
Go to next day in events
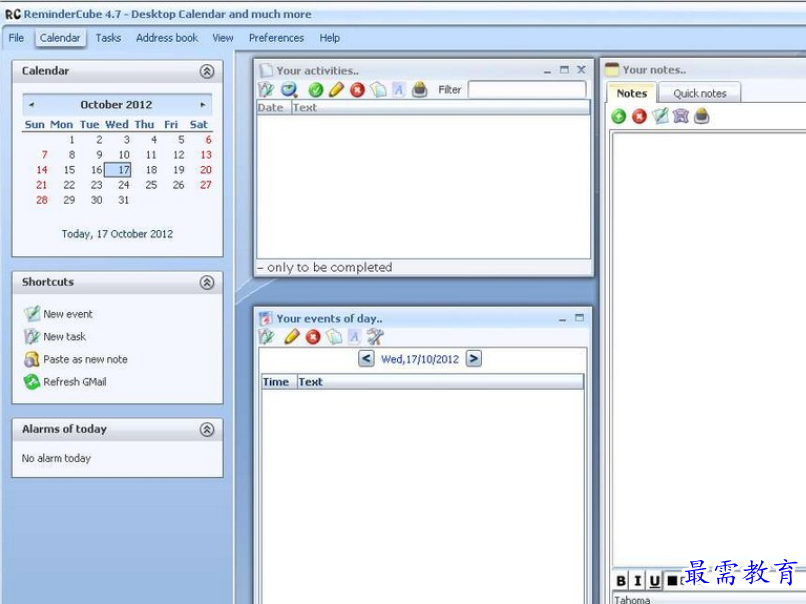click(474, 358)
